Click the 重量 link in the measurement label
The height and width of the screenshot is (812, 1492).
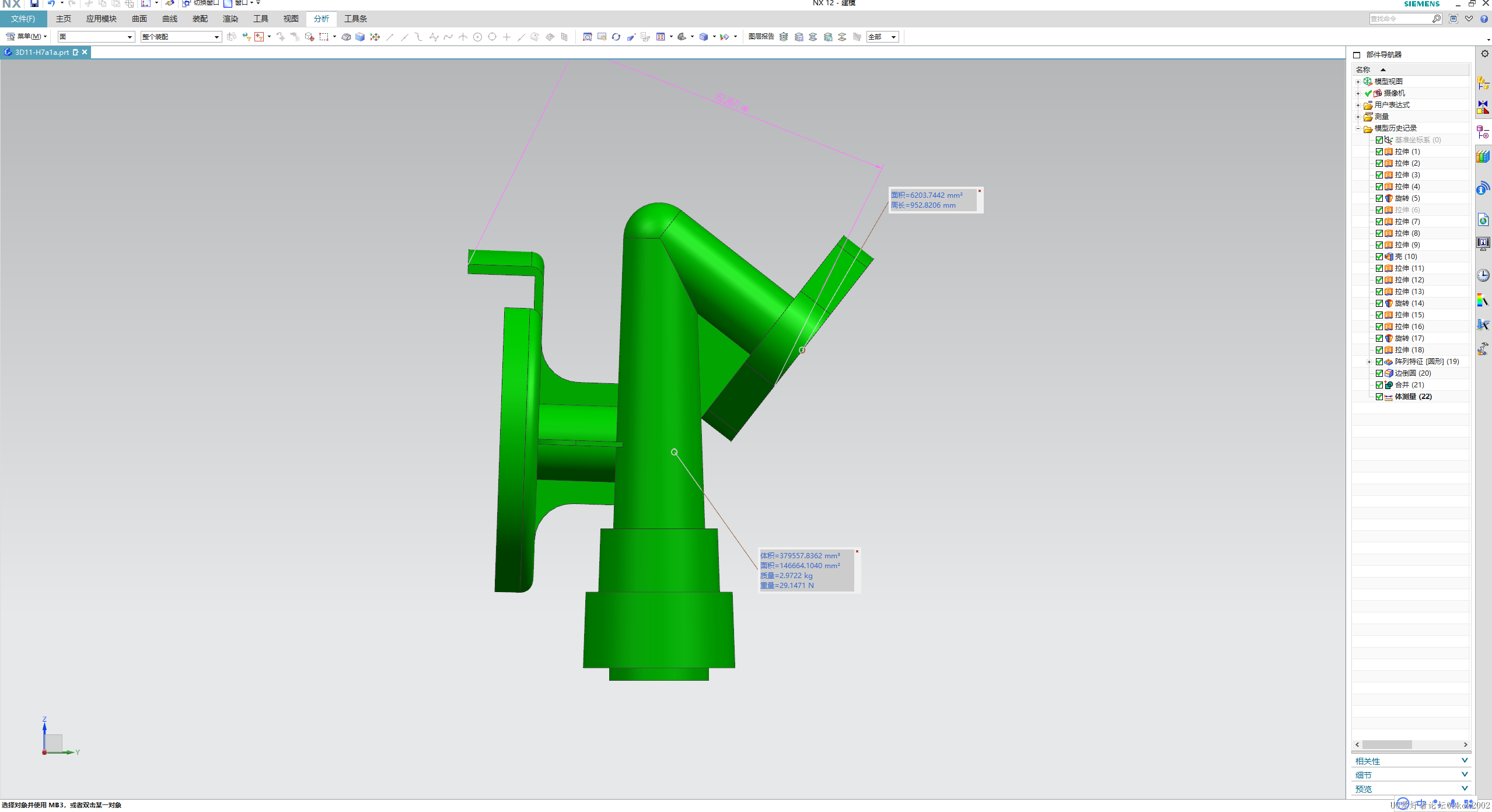pos(767,585)
